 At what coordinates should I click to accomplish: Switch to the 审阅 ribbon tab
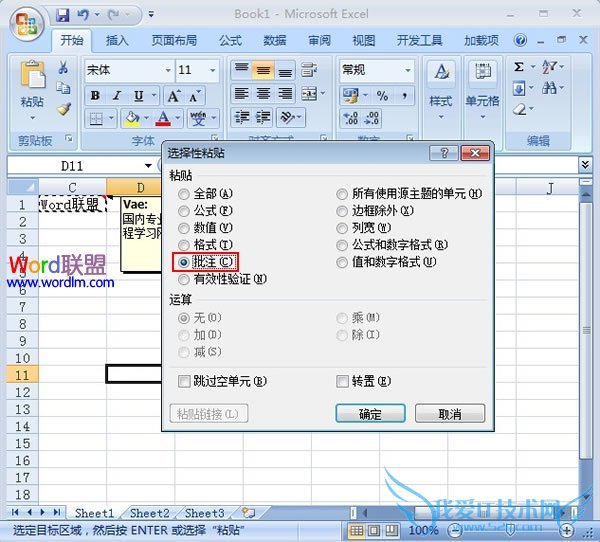(320, 40)
